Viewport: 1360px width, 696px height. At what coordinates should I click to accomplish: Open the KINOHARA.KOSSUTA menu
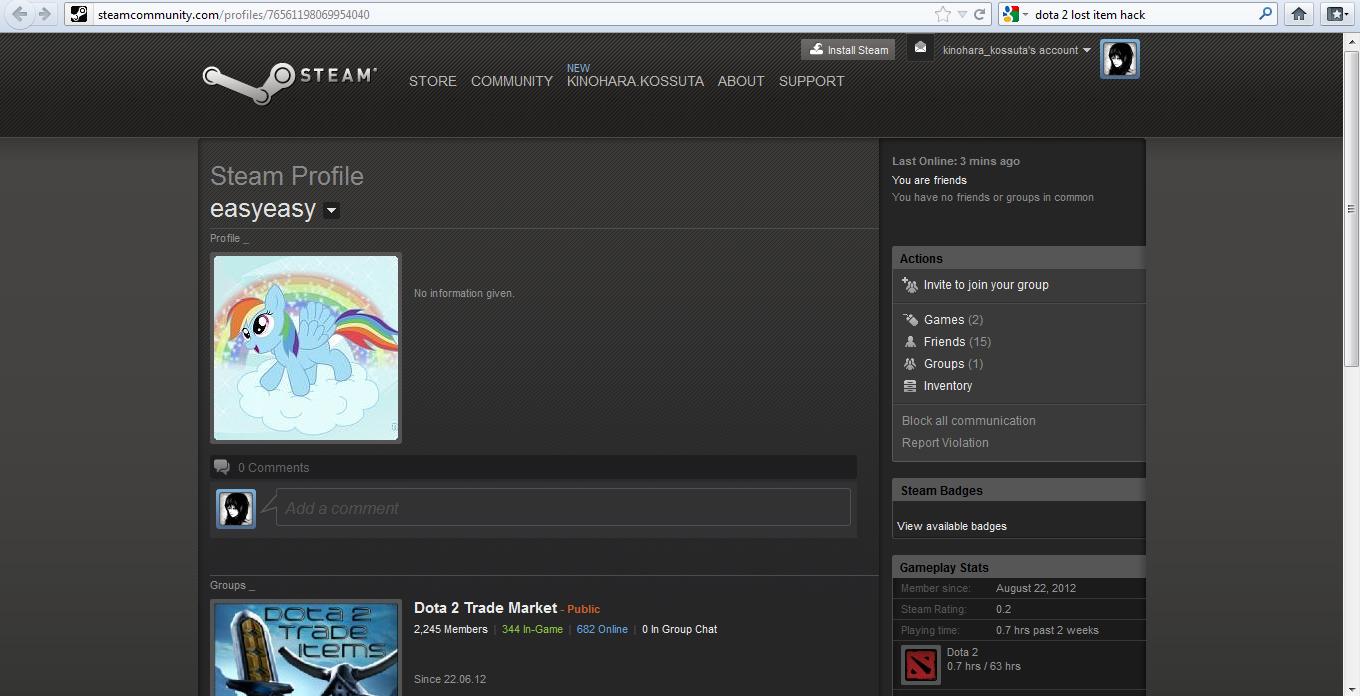[x=635, y=81]
